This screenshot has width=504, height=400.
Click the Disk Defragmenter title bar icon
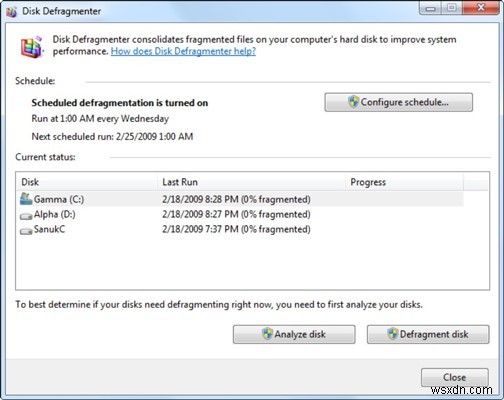pyautogui.click(x=11, y=12)
